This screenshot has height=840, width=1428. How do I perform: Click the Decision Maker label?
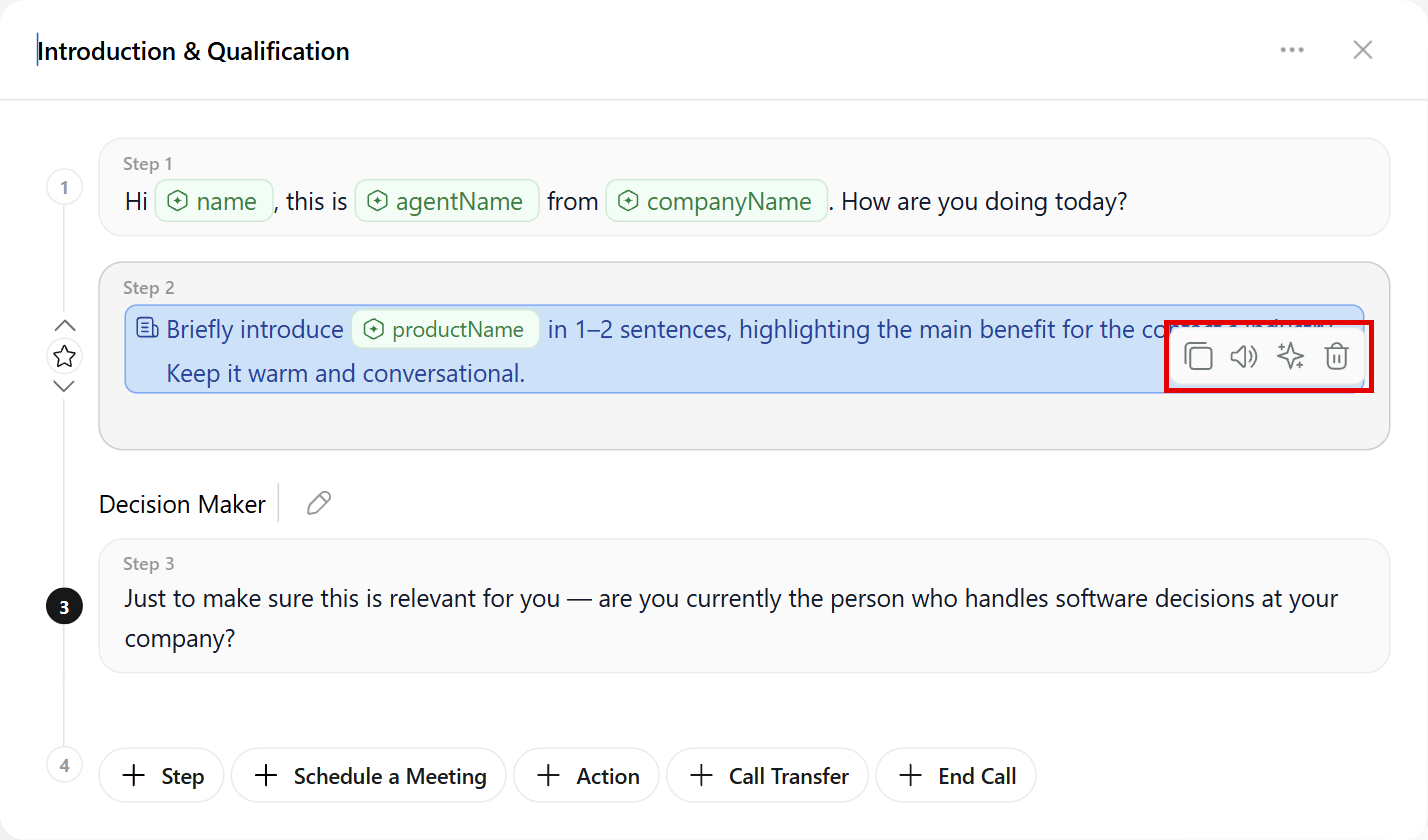182,504
